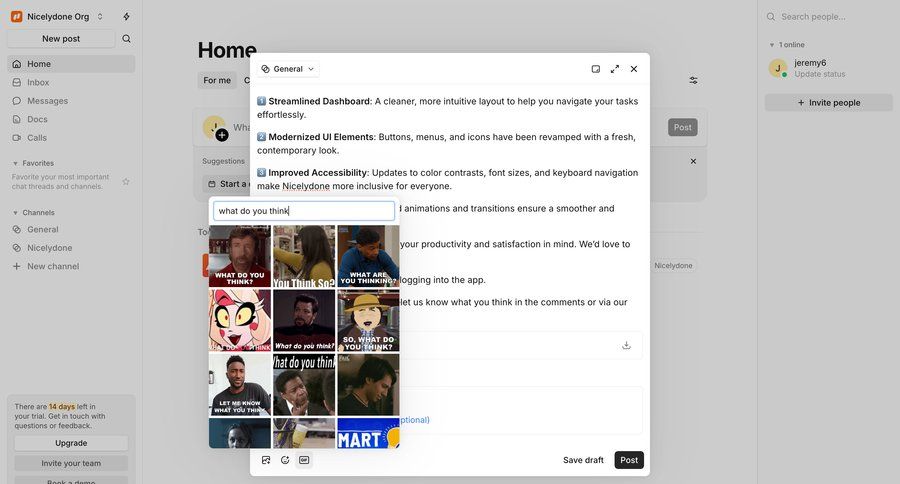Select the blue MART GIF
Image resolution: width=900 pixels, height=484 pixels.
[x=368, y=433]
